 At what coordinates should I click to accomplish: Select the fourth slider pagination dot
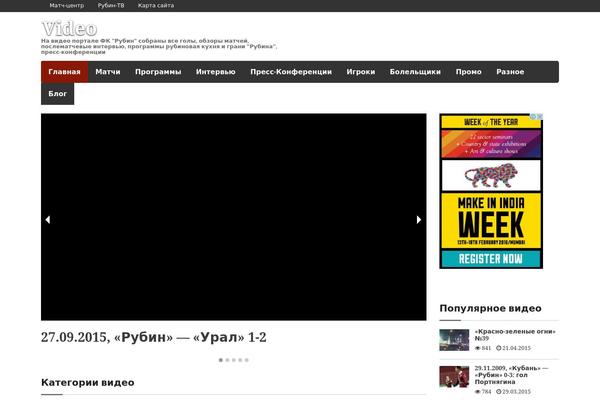click(x=240, y=360)
